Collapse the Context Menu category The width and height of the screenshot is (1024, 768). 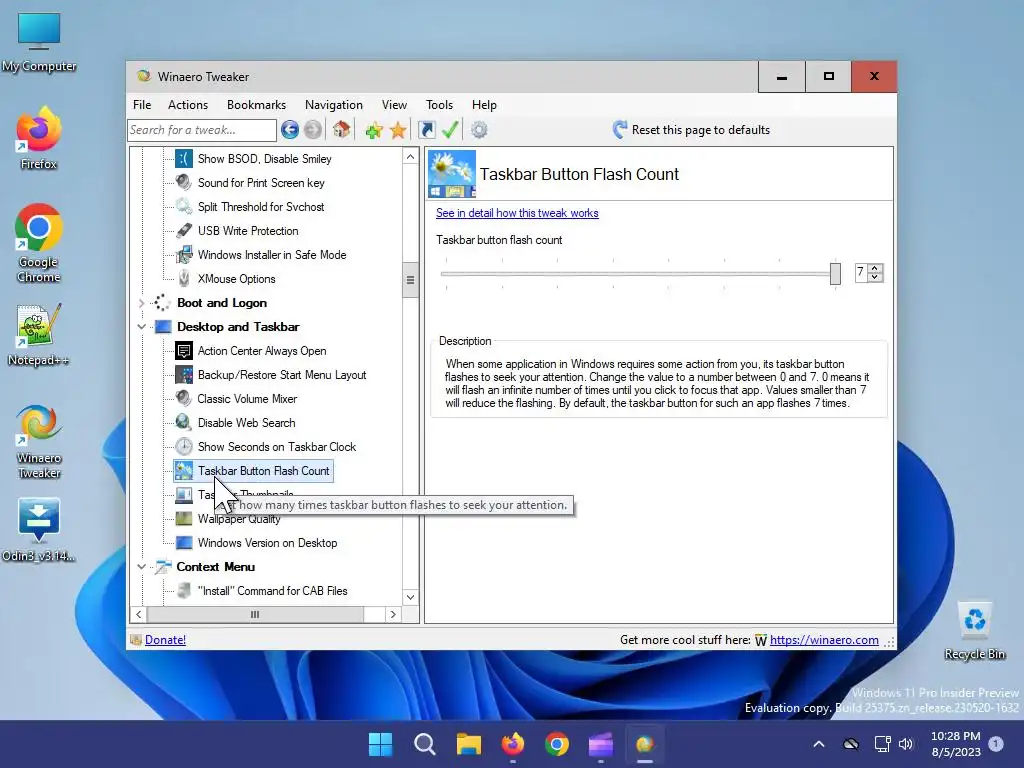[142, 567]
